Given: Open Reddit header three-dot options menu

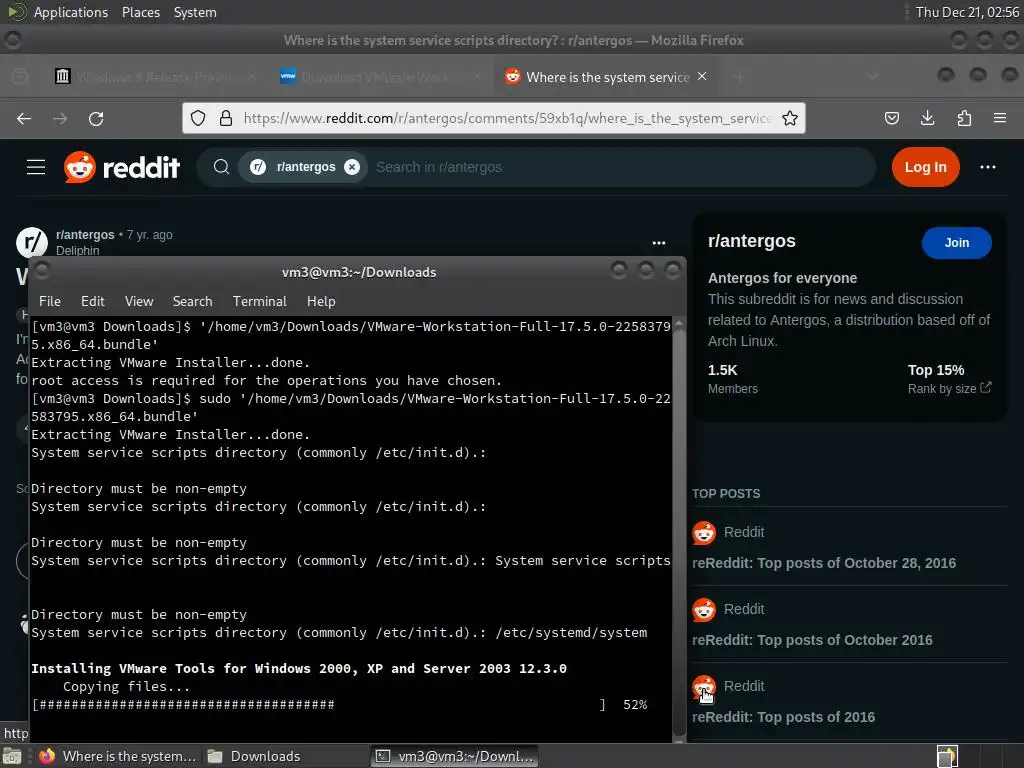Looking at the screenshot, I should click(988, 167).
